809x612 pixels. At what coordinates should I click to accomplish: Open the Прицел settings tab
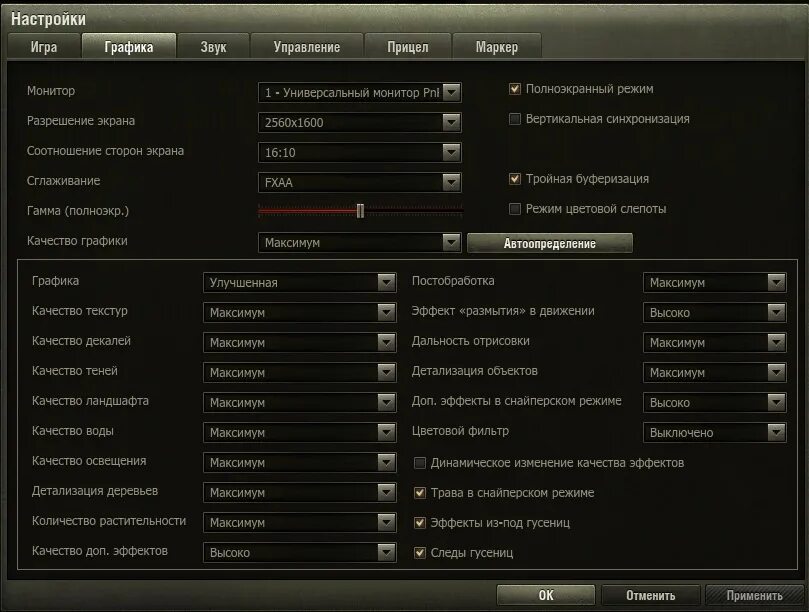click(407, 45)
